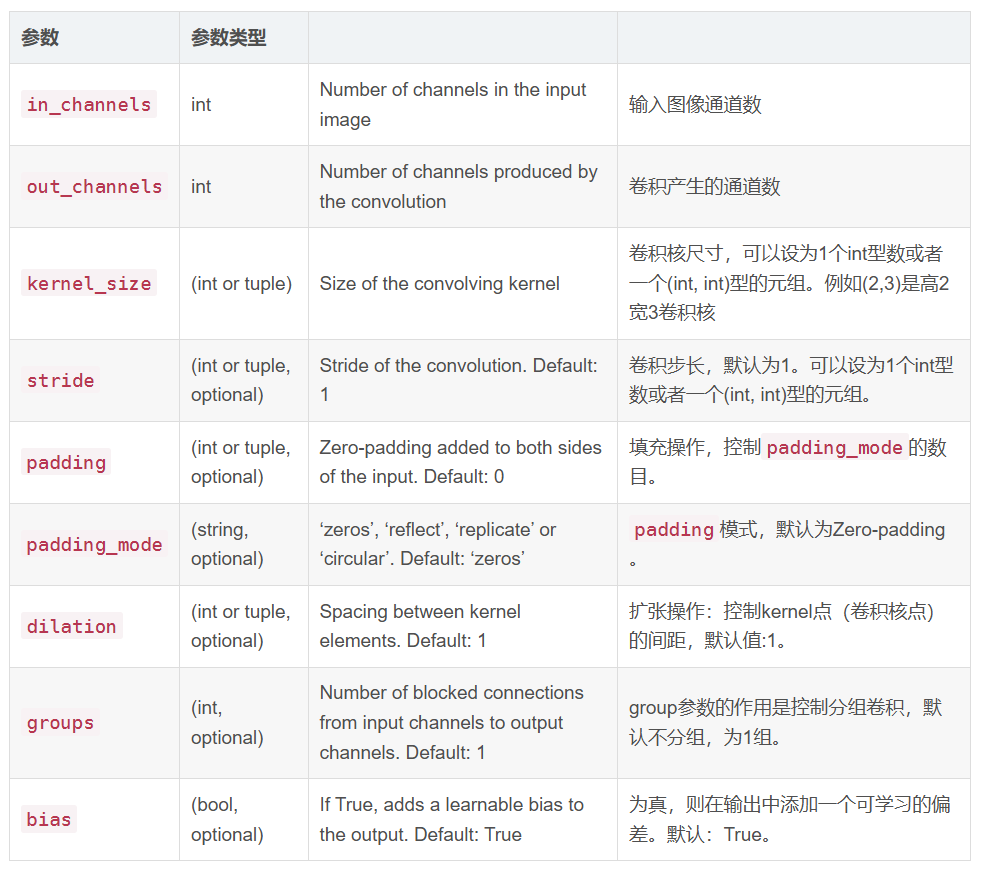Image resolution: width=981 pixels, height=877 pixels.
Task: Select the kernel_size parameter name
Action: pyautogui.click(x=89, y=283)
